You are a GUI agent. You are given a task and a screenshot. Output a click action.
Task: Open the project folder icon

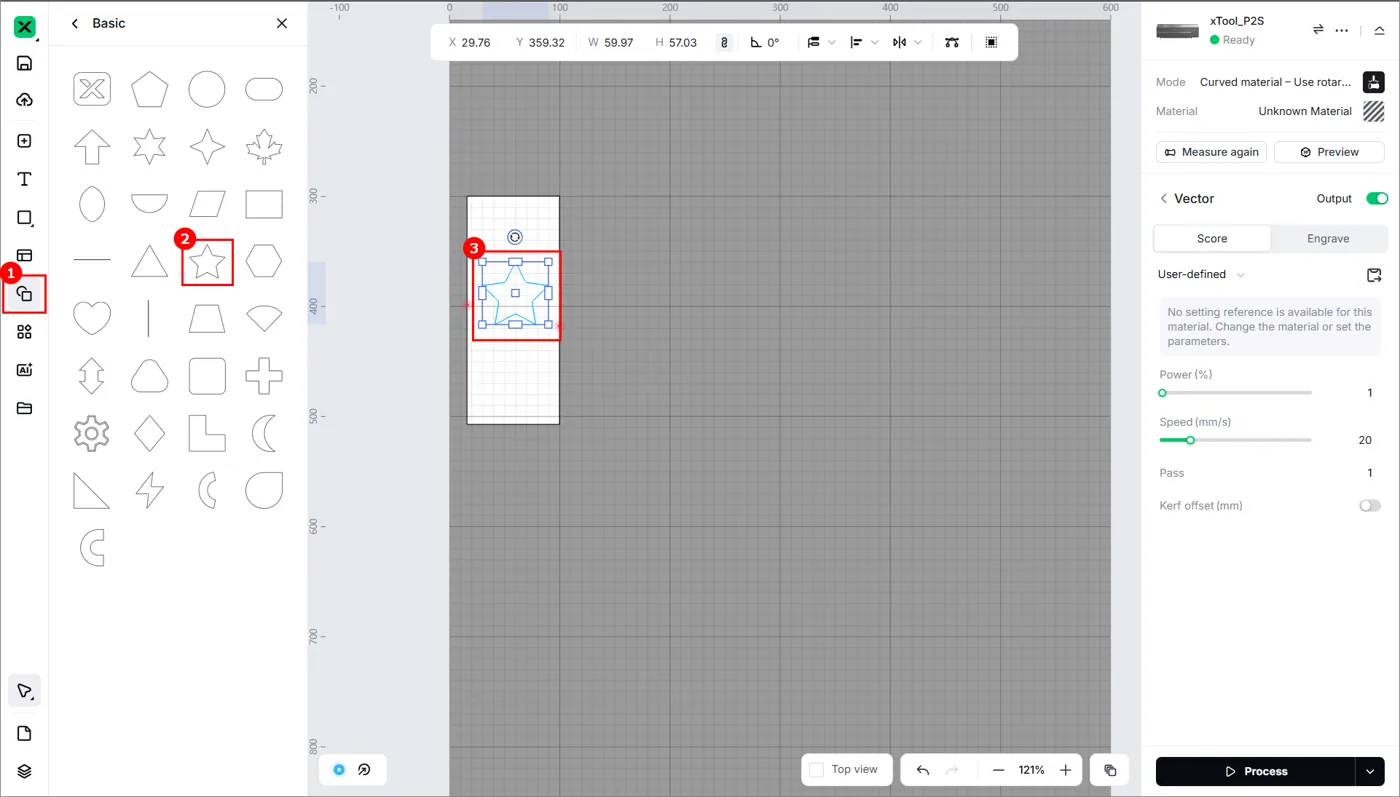(25, 408)
